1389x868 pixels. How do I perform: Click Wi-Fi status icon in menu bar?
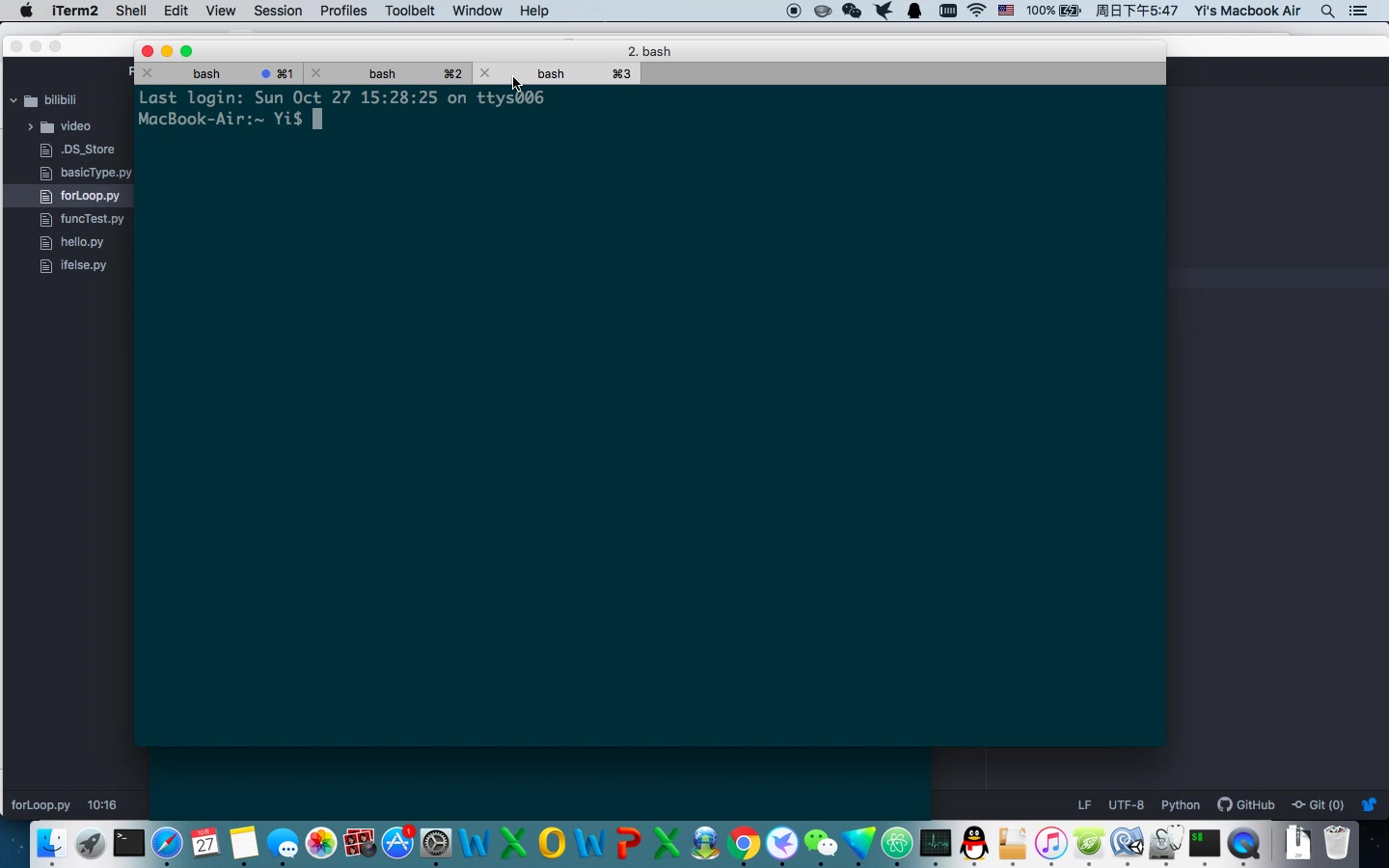coord(978,11)
